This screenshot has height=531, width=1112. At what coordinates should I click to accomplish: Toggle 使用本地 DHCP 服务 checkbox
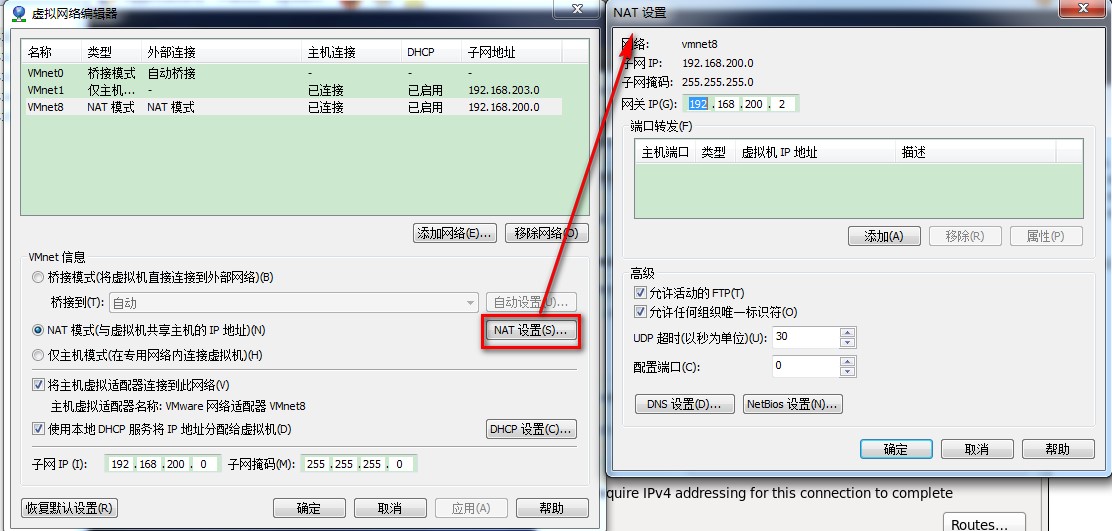tap(38, 429)
